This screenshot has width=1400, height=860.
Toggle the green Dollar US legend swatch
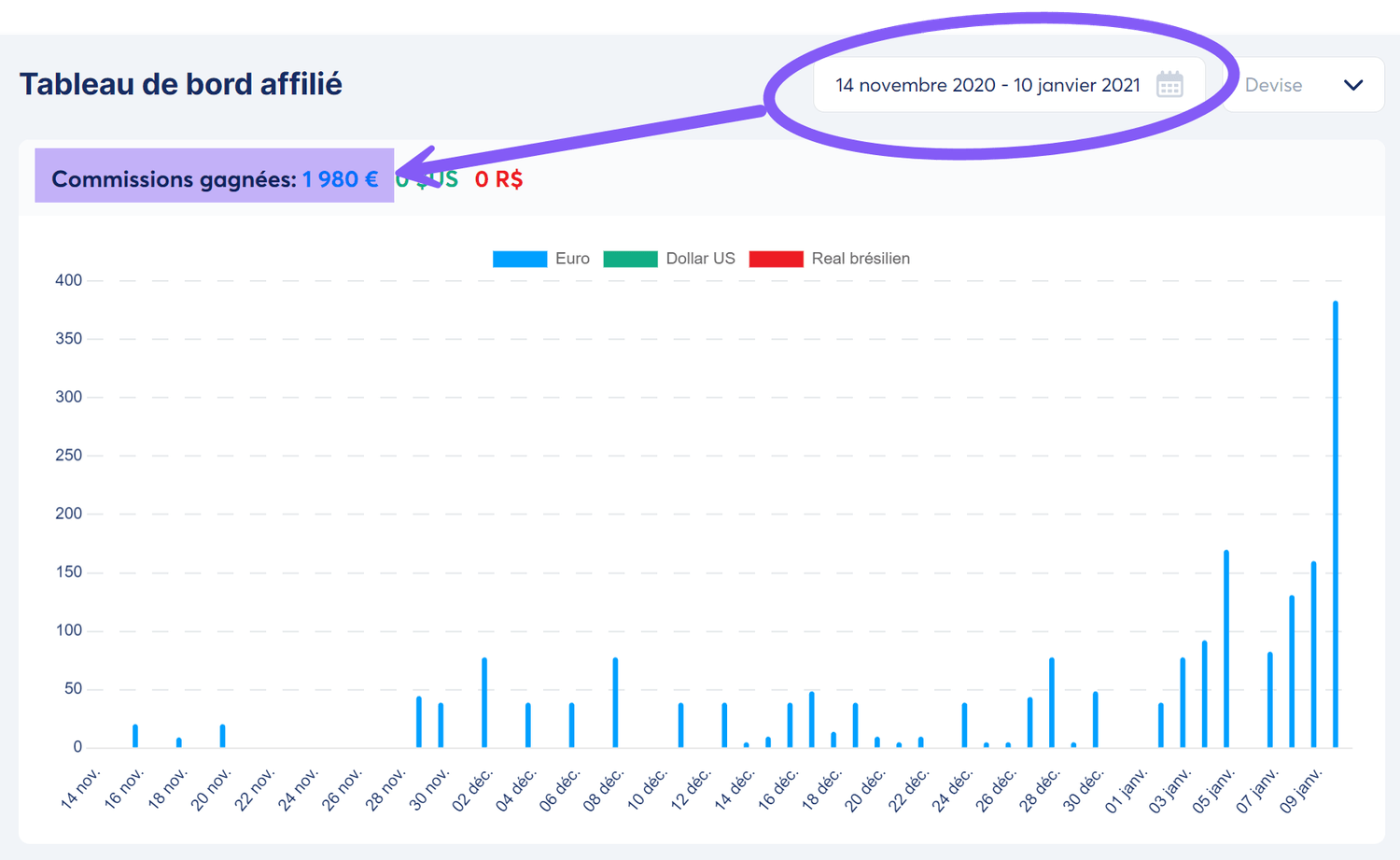630,259
